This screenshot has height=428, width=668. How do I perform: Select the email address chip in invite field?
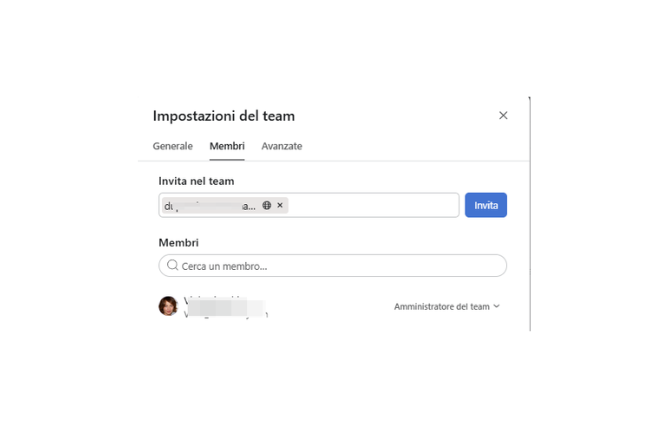210,205
